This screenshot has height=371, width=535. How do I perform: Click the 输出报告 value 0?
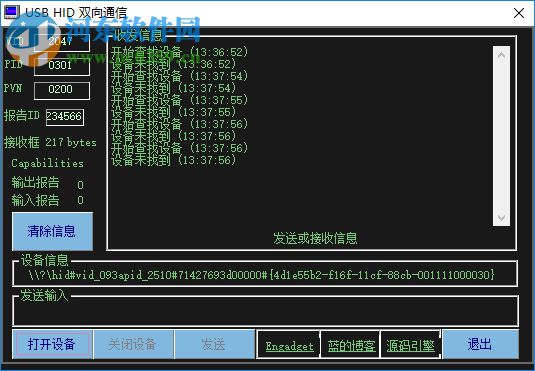pyautogui.click(x=80, y=185)
